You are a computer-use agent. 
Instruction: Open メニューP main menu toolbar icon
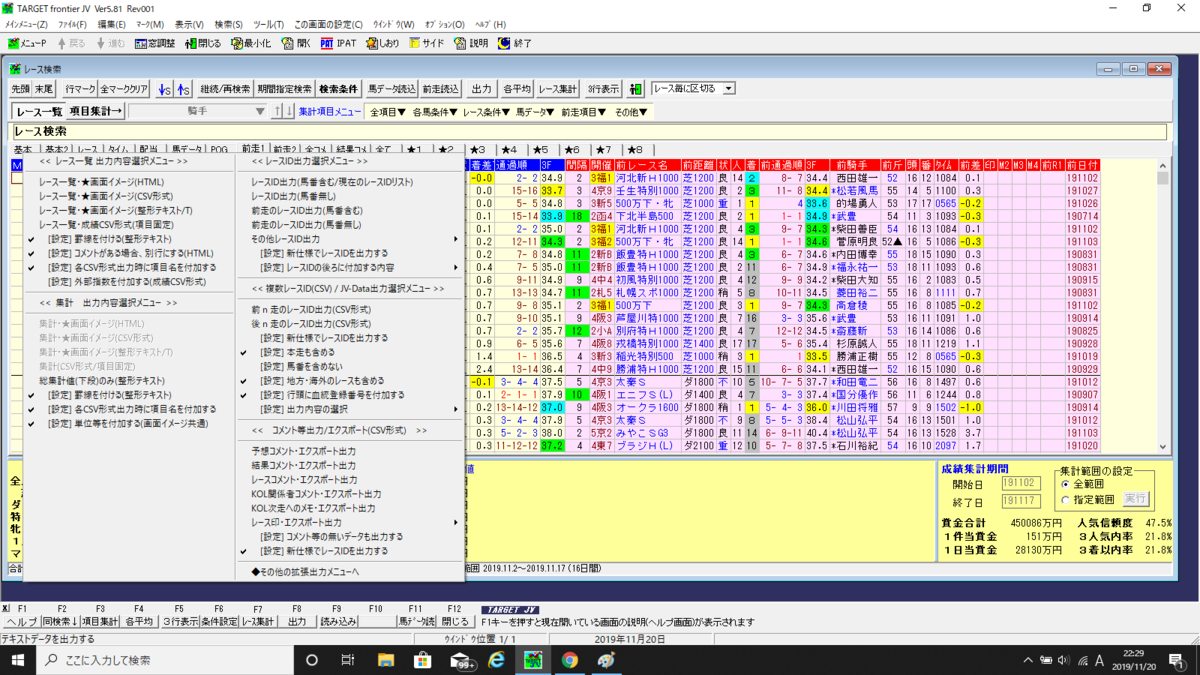pos(27,44)
